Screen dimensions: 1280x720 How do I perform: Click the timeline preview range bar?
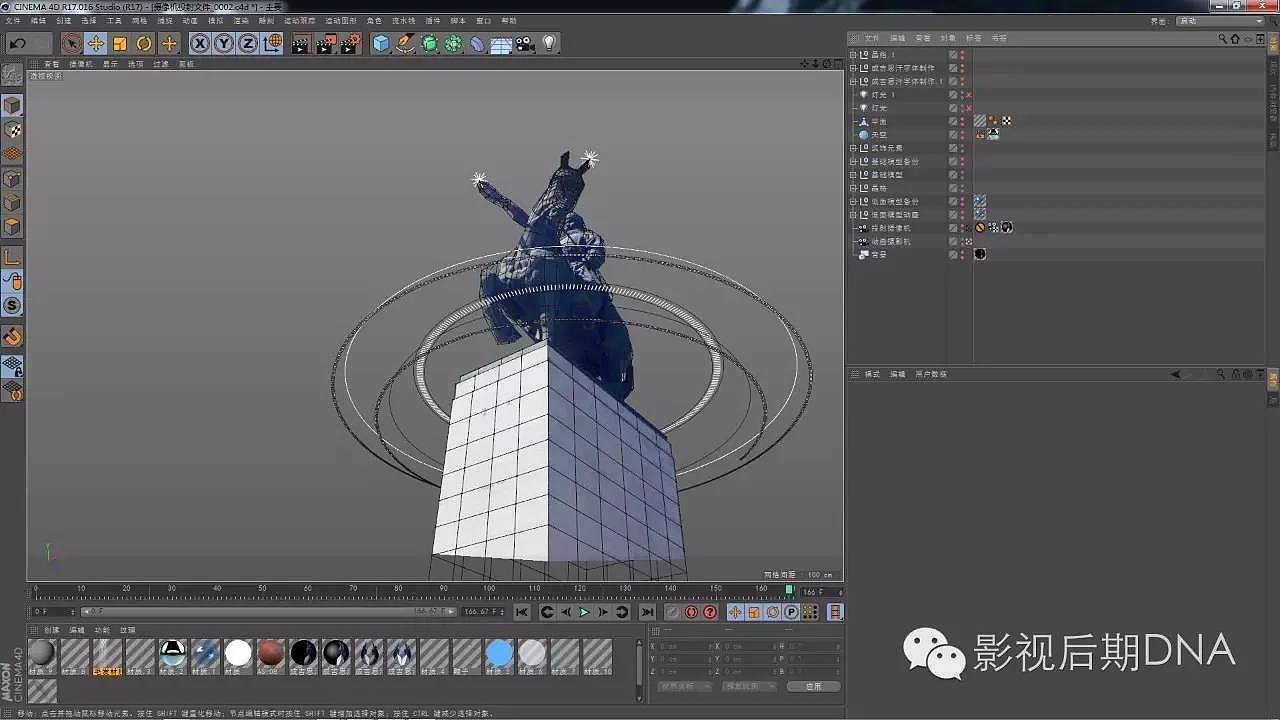tap(267, 611)
